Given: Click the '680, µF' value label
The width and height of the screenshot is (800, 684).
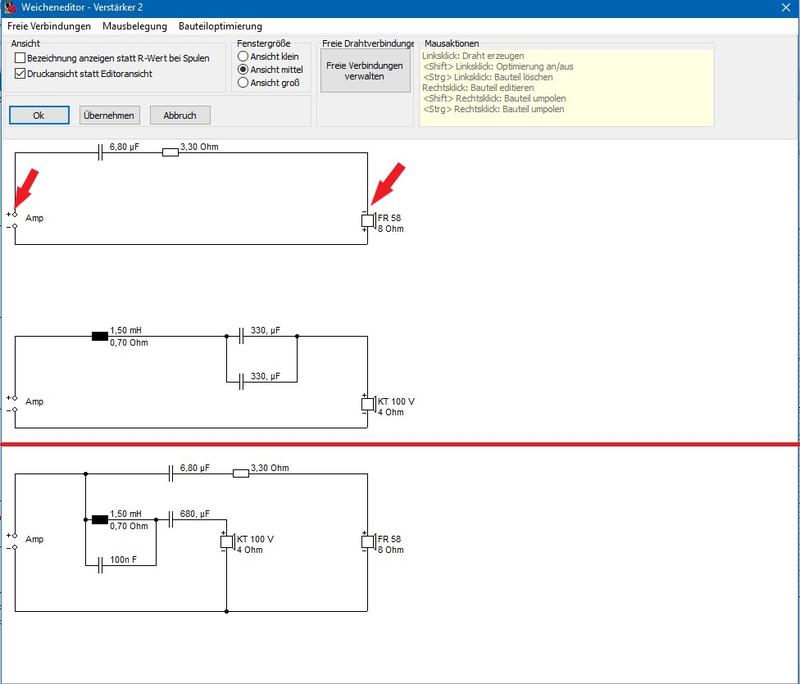Looking at the screenshot, I should point(195,514).
